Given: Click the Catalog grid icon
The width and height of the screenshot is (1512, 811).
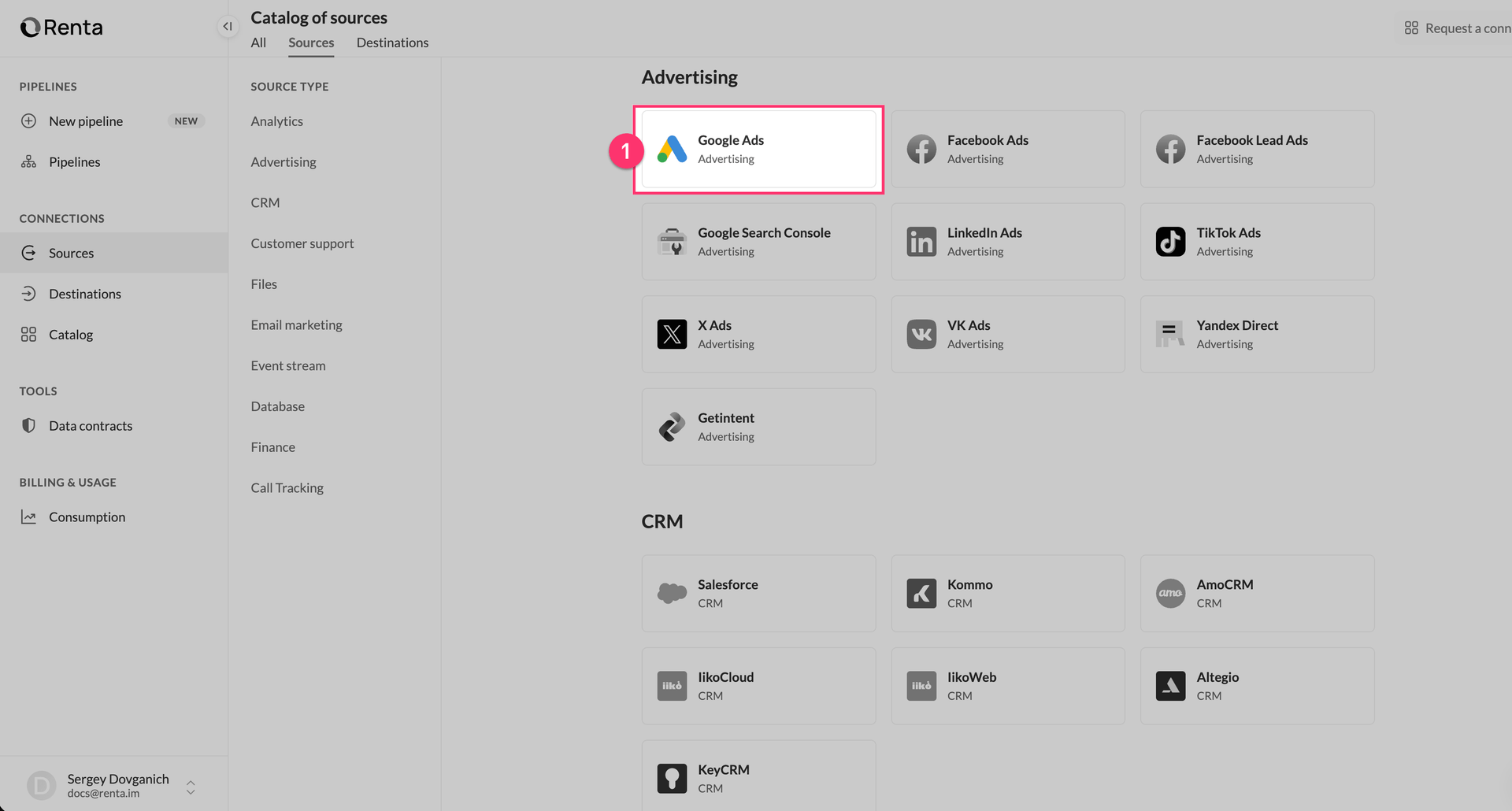Looking at the screenshot, I should [28, 335].
